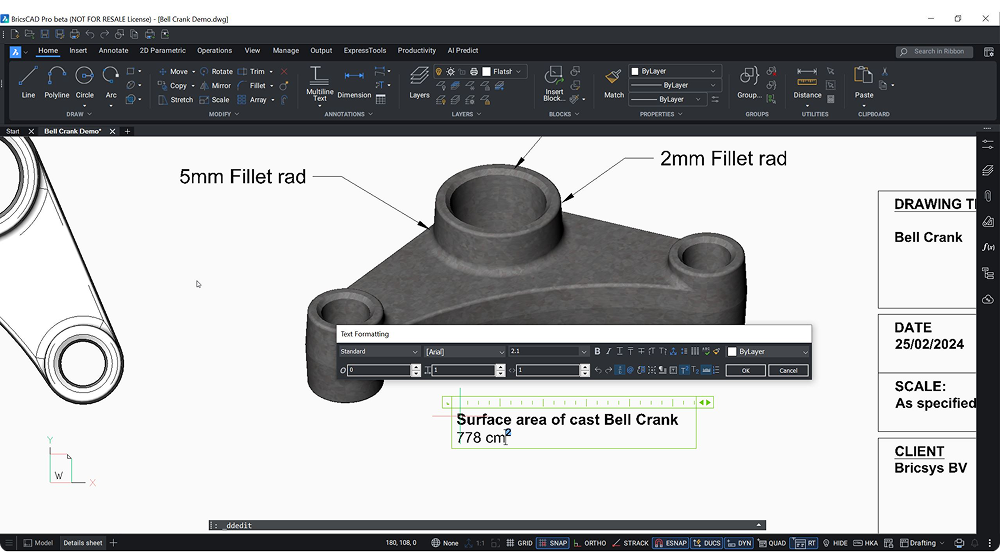The height and width of the screenshot is (552, 1000).
Task: Open the text height 2.1 dropdown
Action: 548,352
